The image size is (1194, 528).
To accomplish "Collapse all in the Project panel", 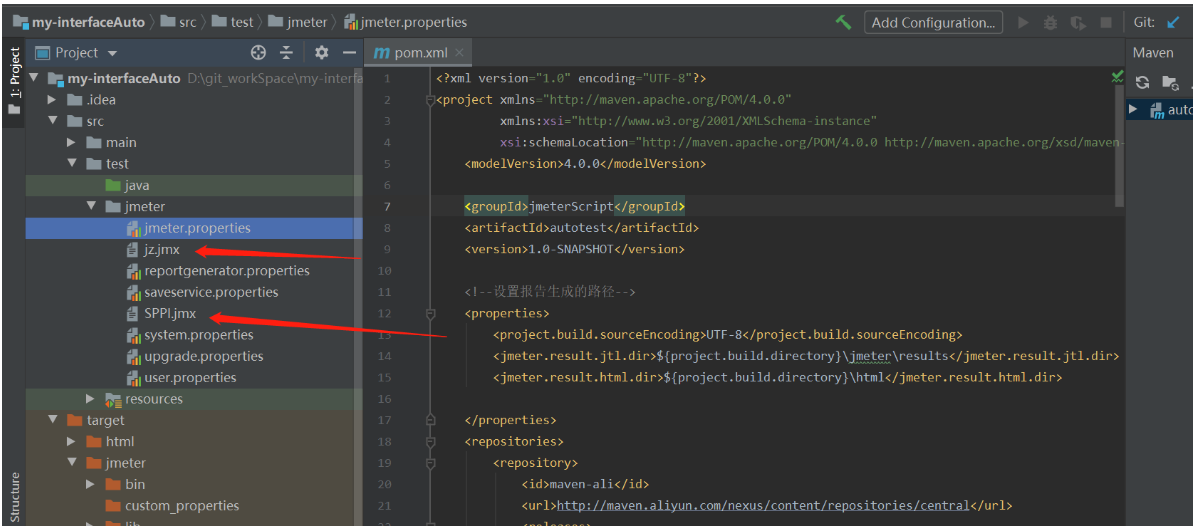I will tap(287, 52).
